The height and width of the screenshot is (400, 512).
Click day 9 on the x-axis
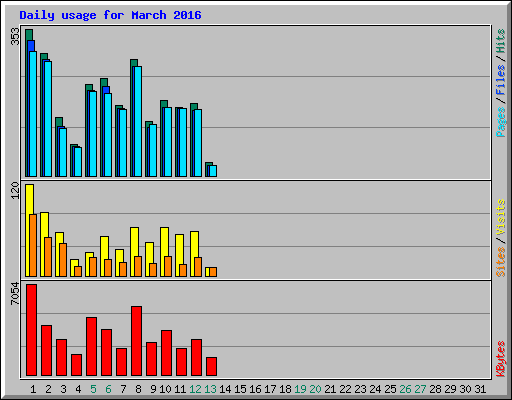click(x=153, y=389)
